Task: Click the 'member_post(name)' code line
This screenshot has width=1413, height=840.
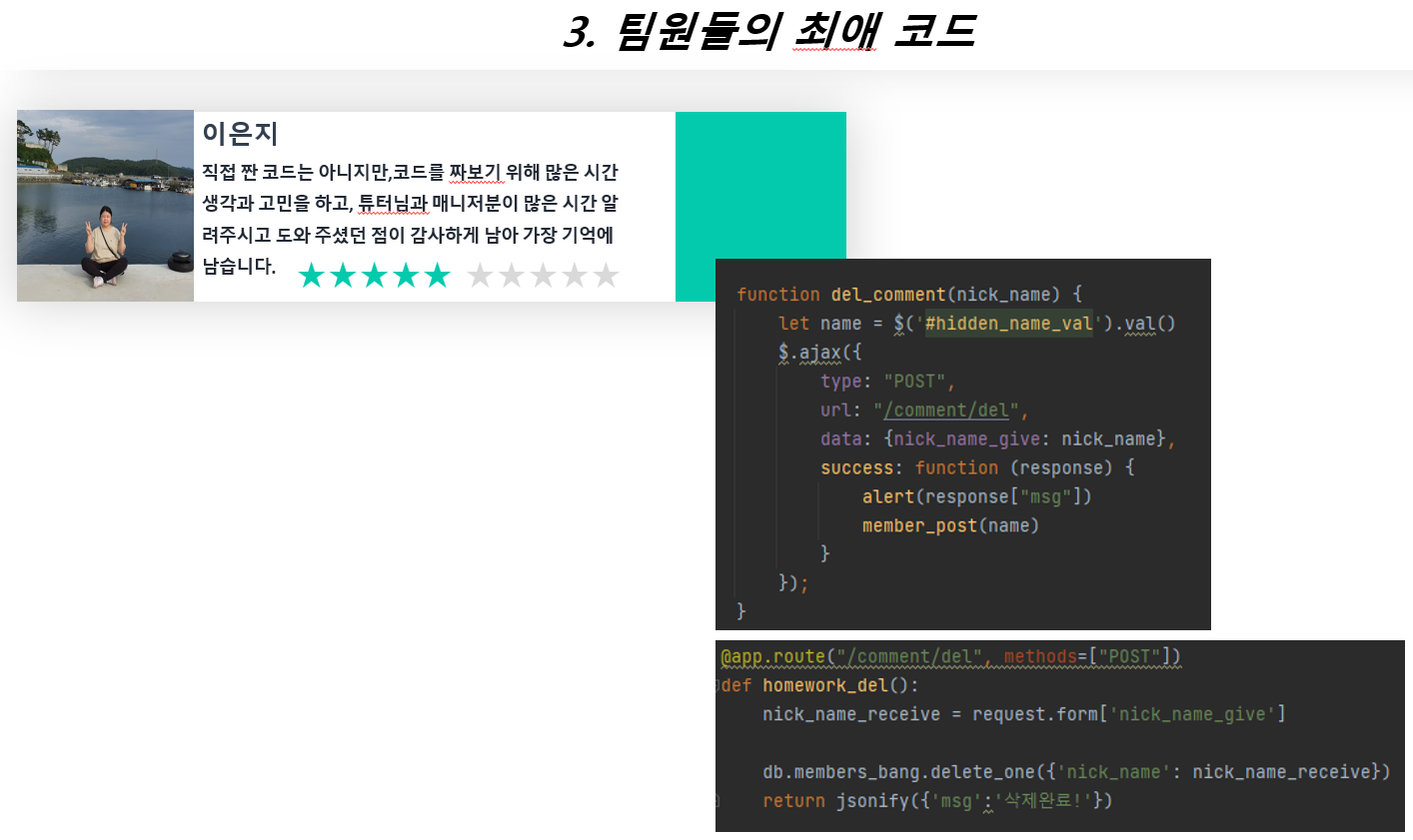Action: tap(951, 526)
